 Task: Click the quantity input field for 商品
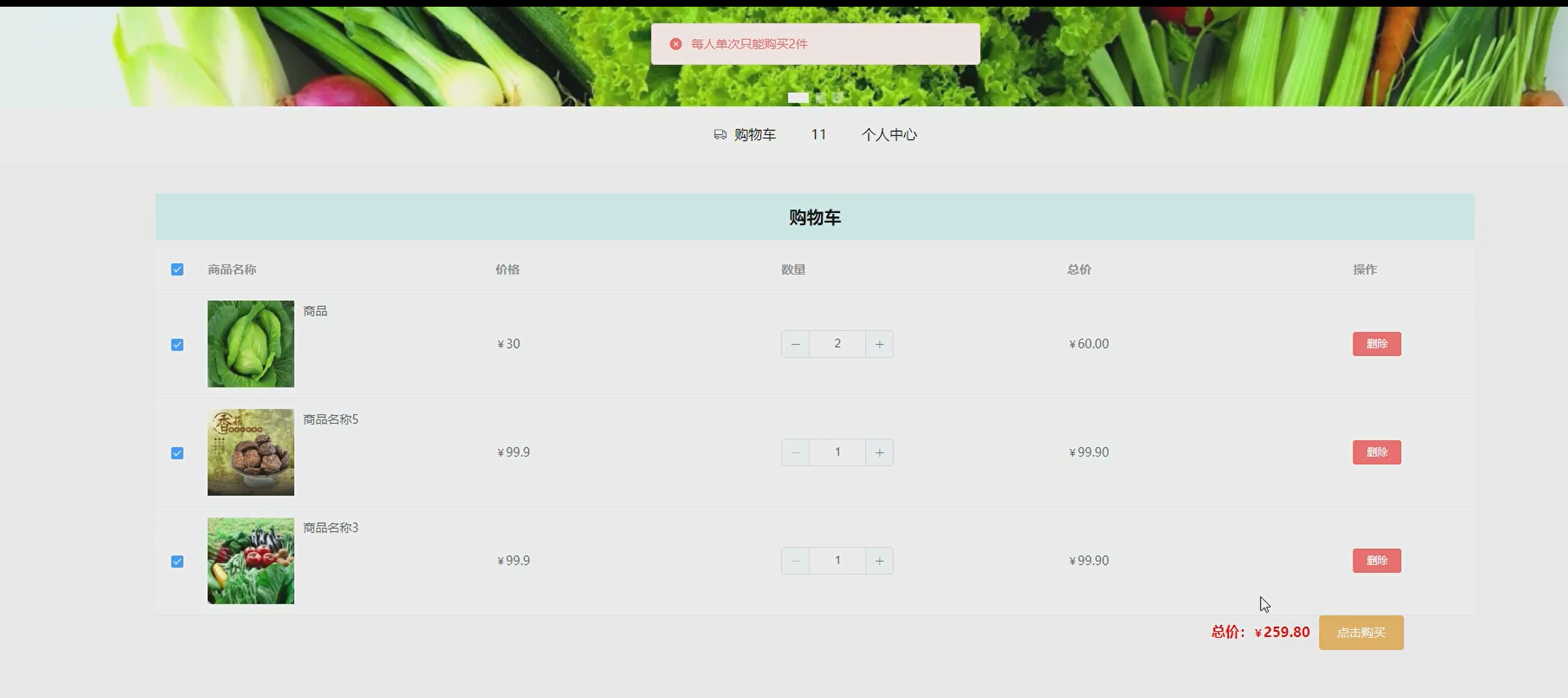coord(838,344)
